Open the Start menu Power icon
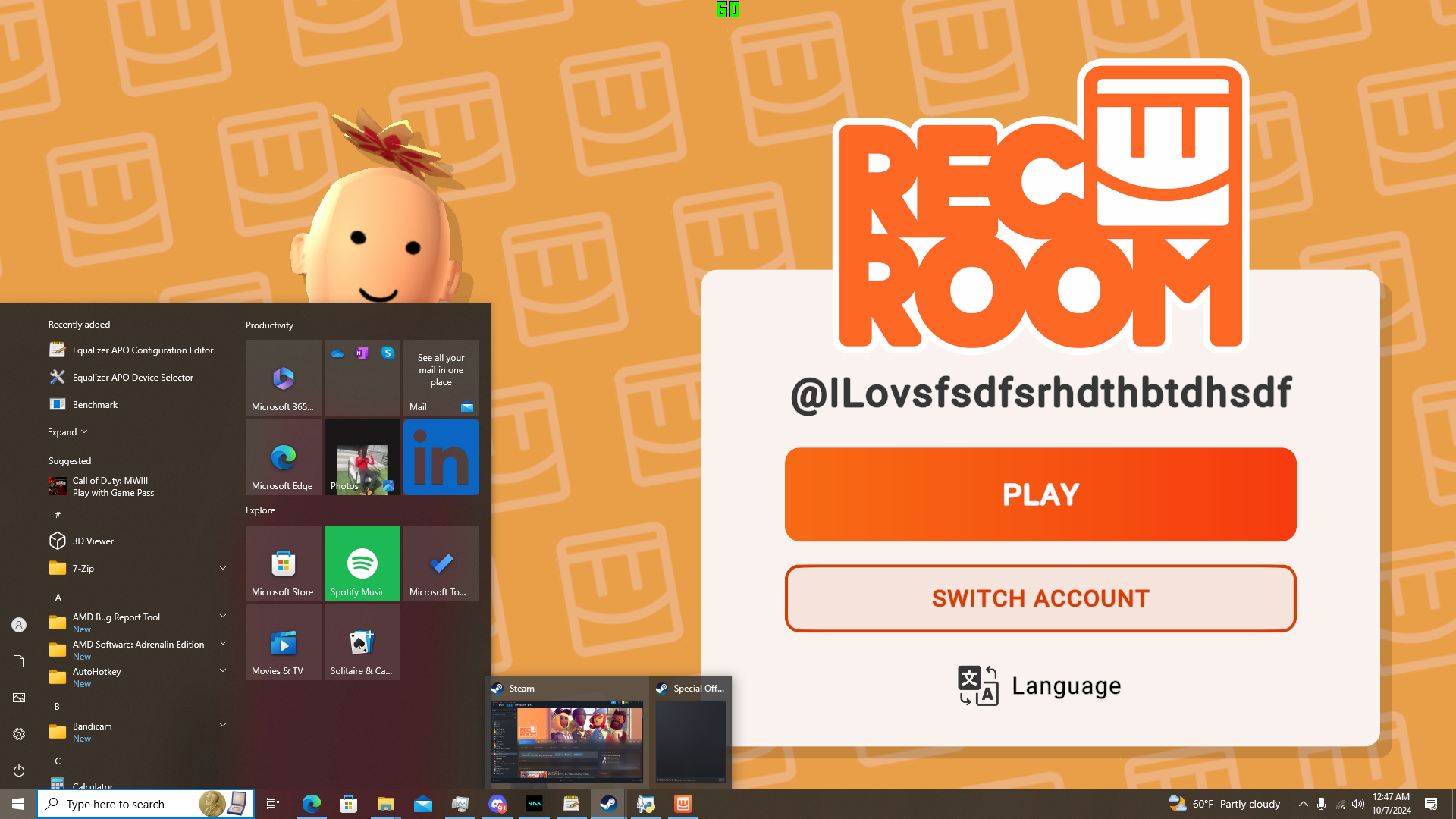 pos(19,770)
